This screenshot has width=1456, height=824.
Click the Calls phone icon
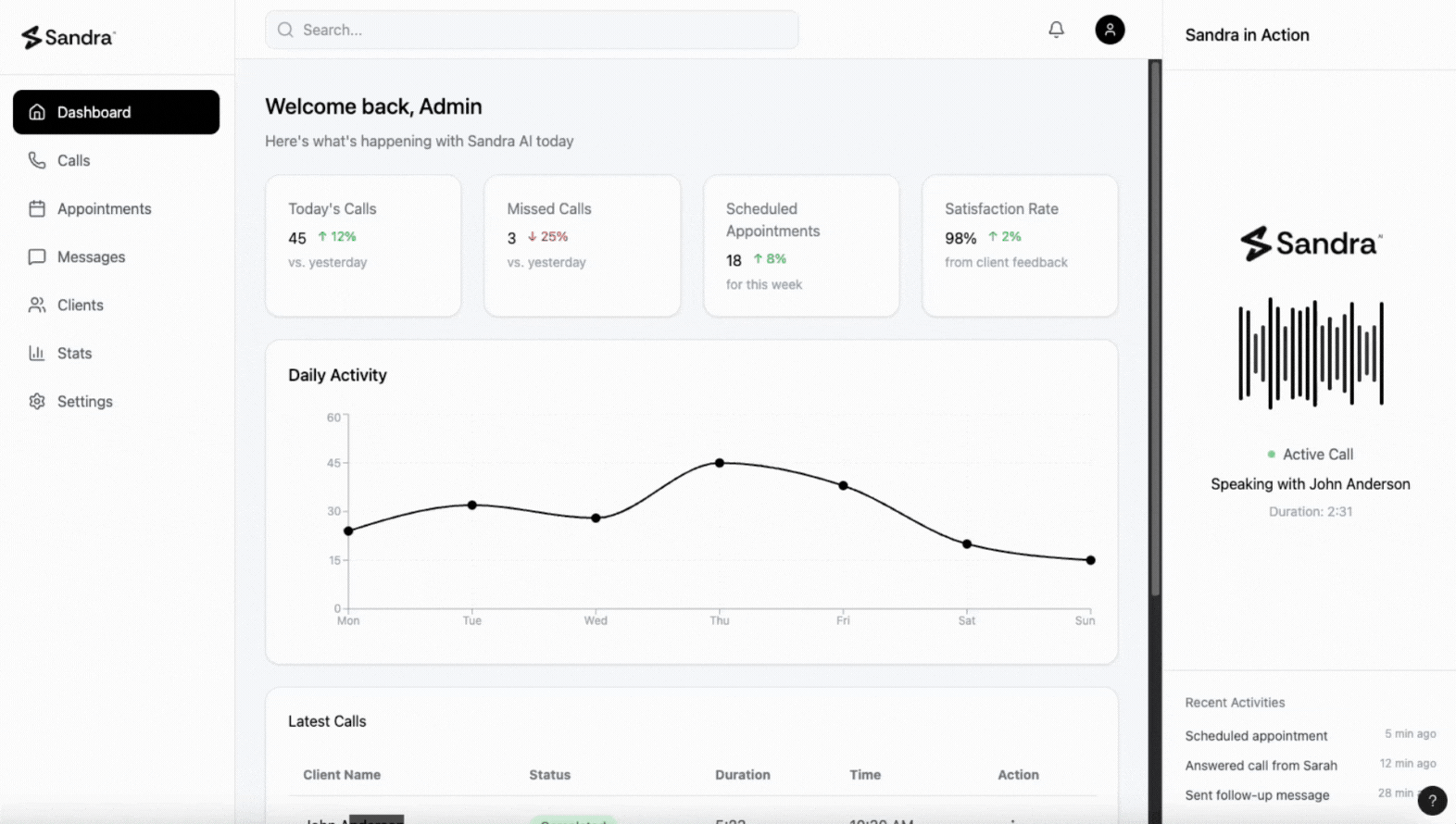pos(37,160)
